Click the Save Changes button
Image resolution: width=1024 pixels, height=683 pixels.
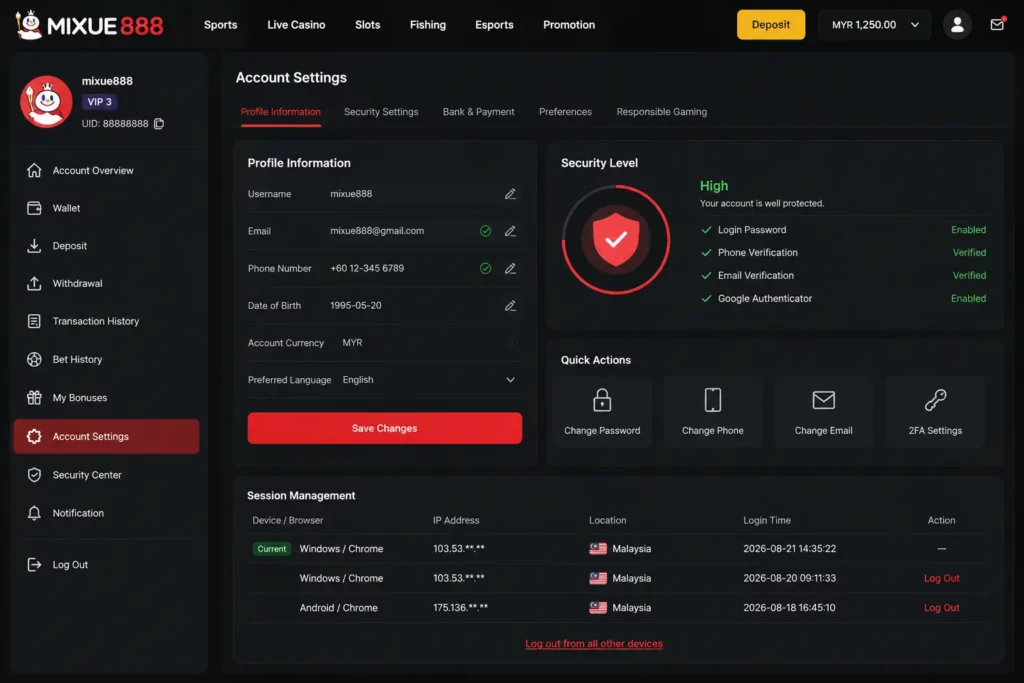tap(385, 428)
